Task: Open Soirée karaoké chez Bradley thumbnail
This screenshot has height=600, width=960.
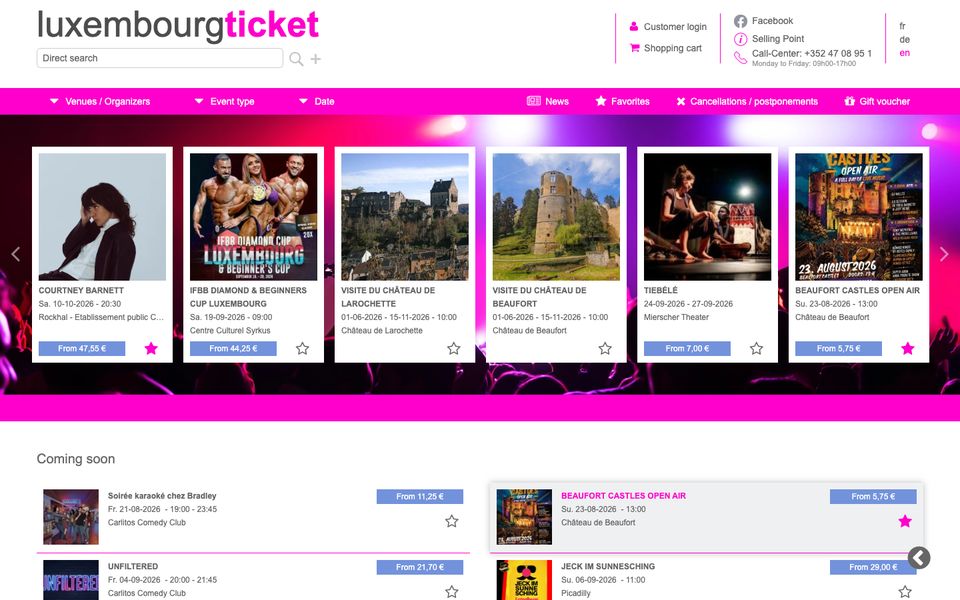Action: [71, 517]
